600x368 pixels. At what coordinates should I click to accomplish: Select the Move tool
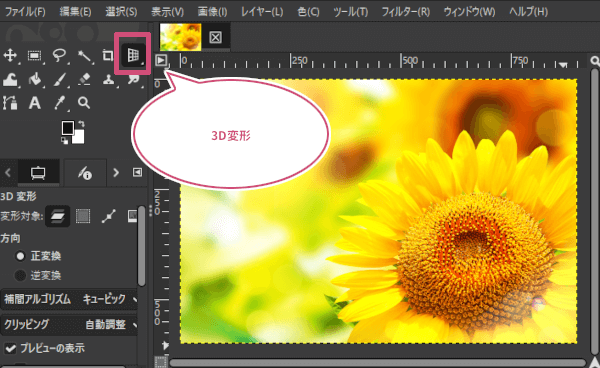click(x=10, y=56)
